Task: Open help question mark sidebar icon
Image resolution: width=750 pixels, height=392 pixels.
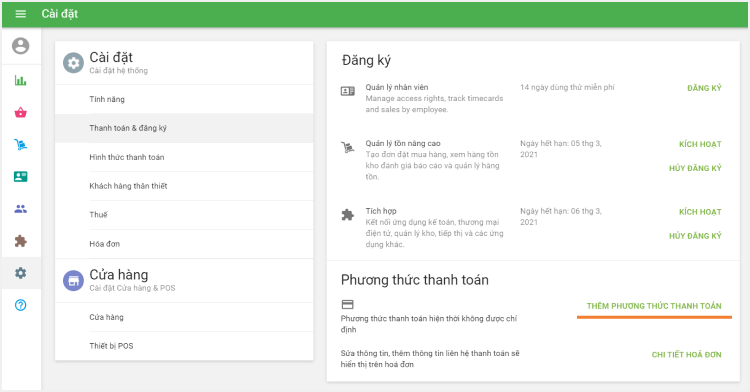Action: (x=21, y=305)
